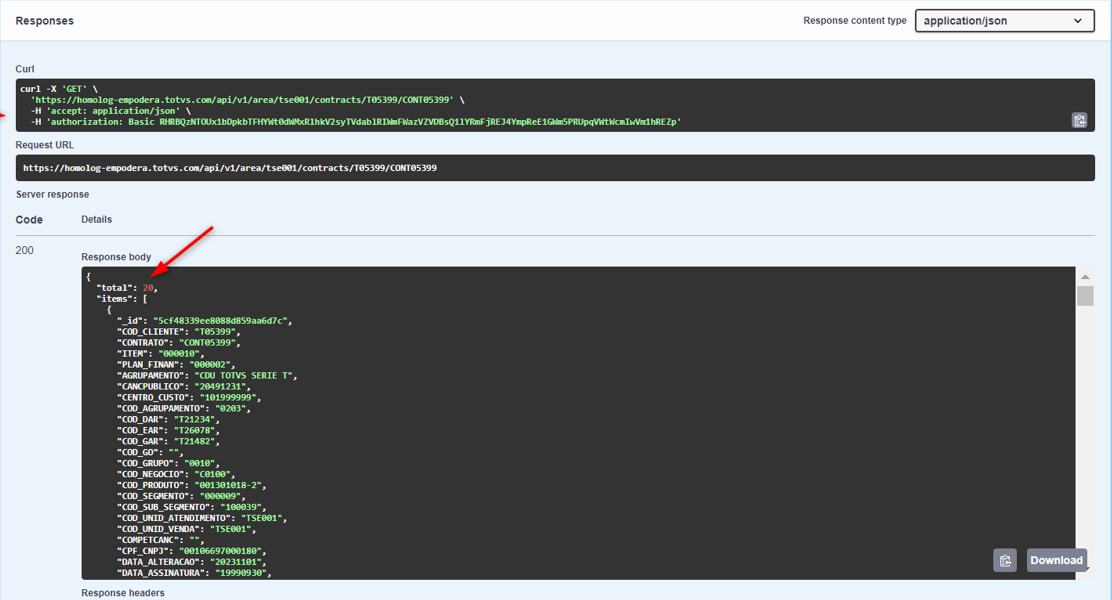The height and width of the screenshot is (600, 1112).
Task: Click the "COD_PRODUTO" value in response
Action: point(229,485)
